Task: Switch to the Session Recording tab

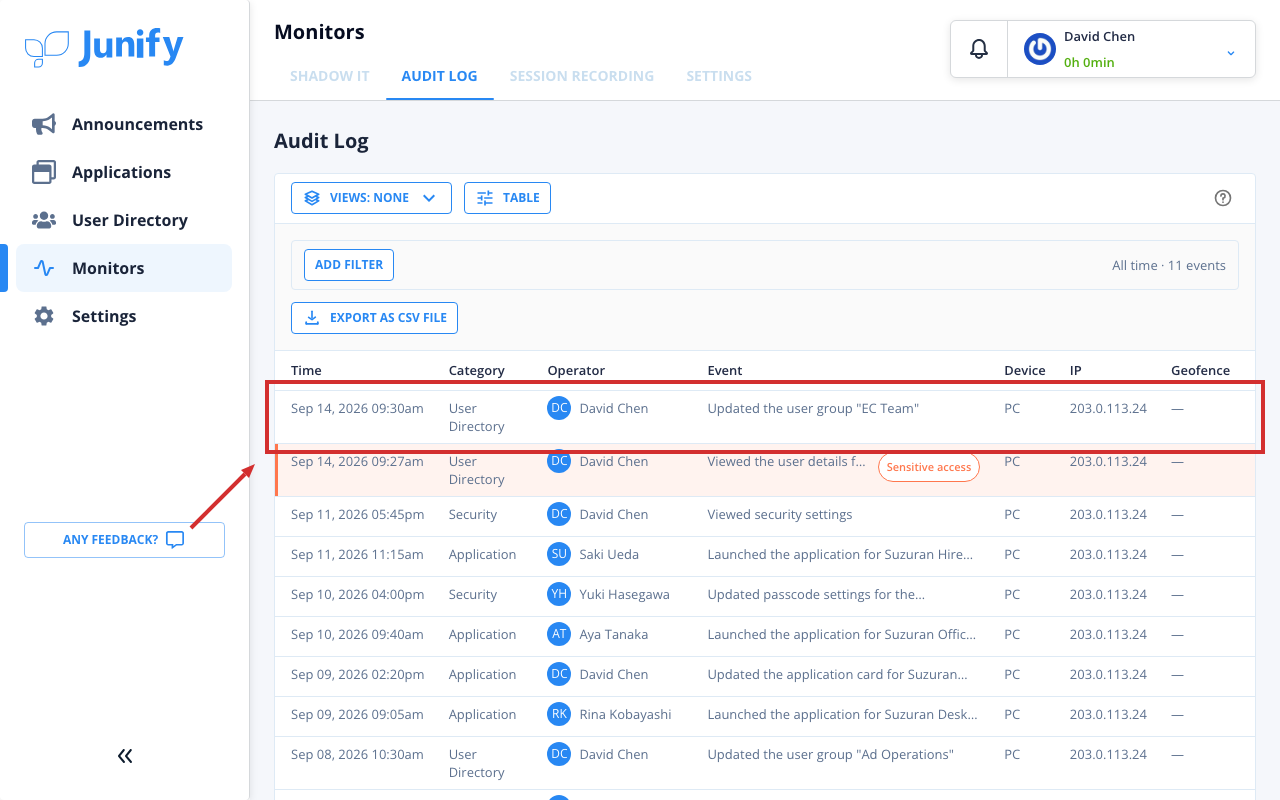Action: click(582, 76)
